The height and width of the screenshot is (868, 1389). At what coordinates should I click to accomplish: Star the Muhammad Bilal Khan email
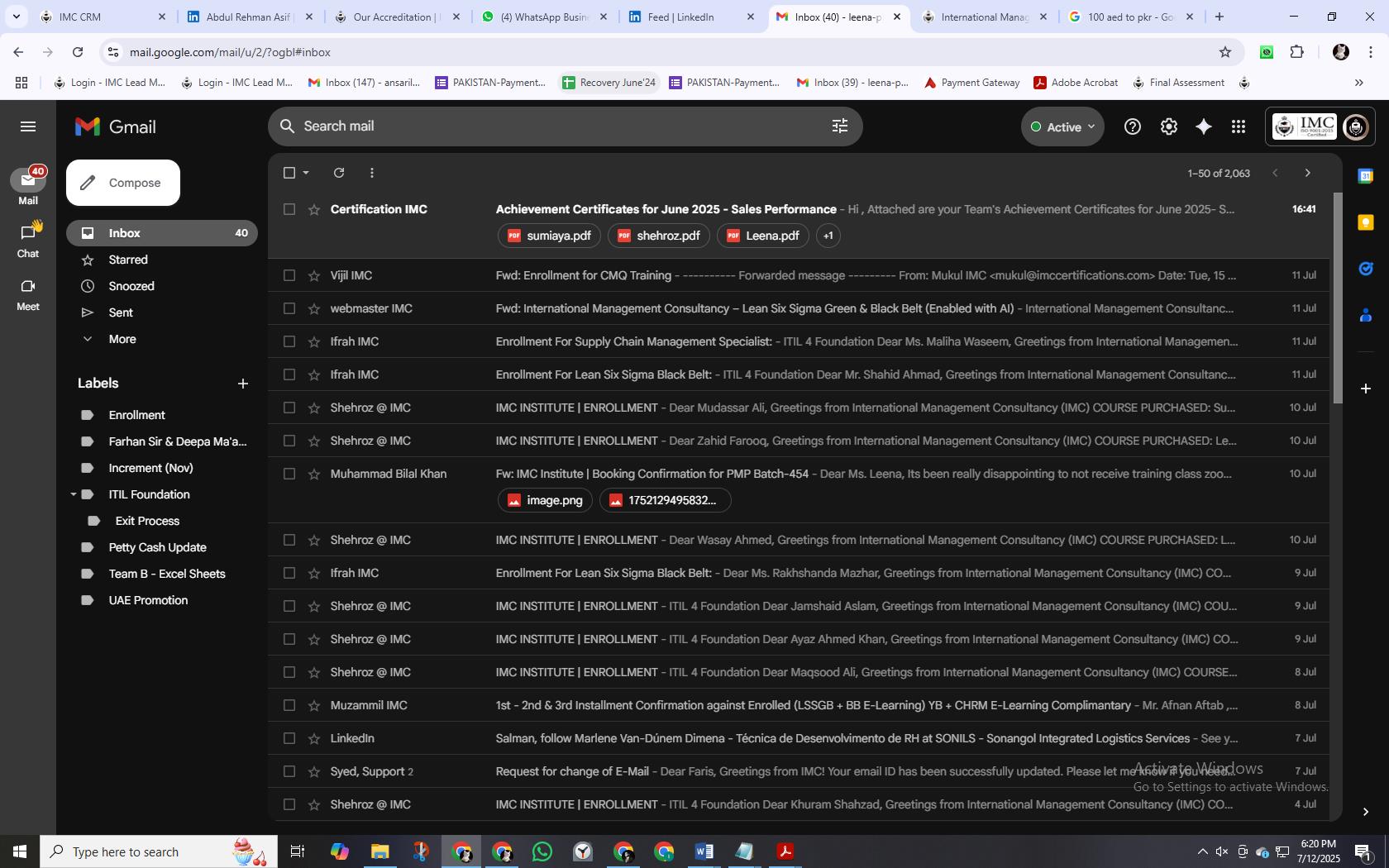313,474
